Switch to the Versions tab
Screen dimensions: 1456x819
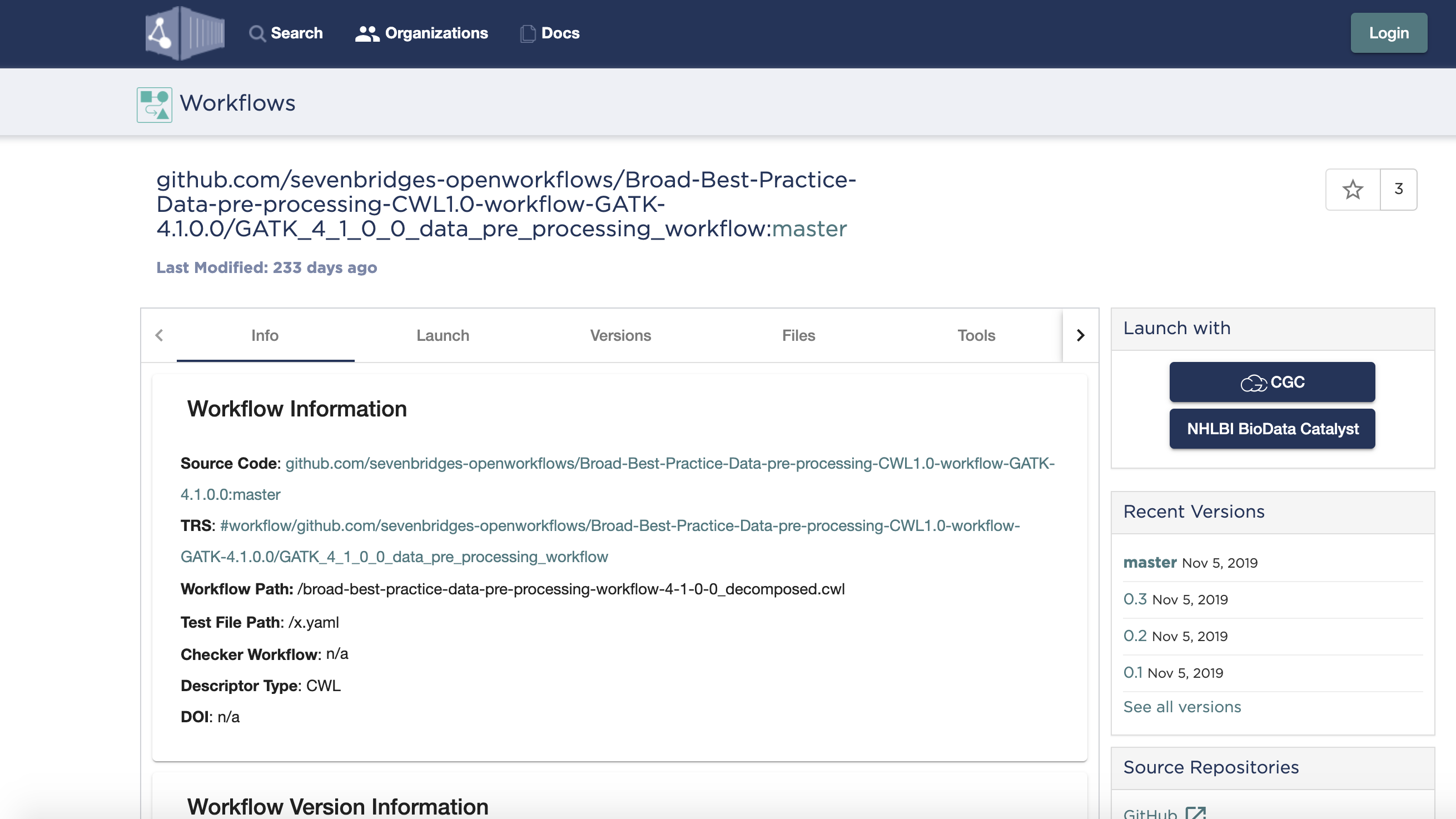620,335
